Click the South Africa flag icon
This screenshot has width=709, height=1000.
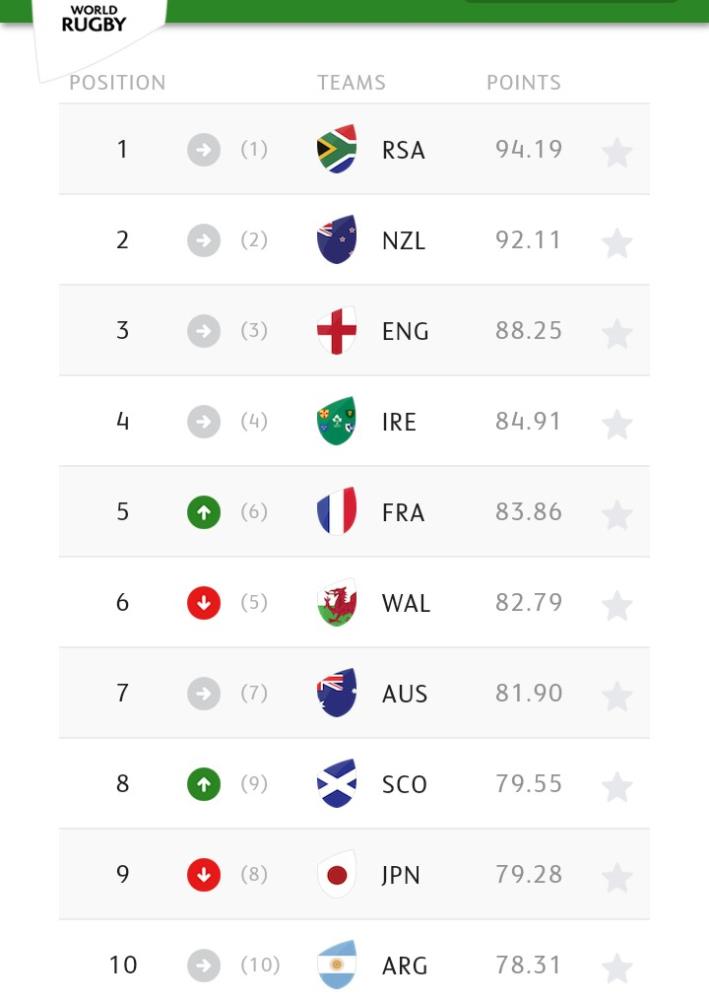coord(337,150)
